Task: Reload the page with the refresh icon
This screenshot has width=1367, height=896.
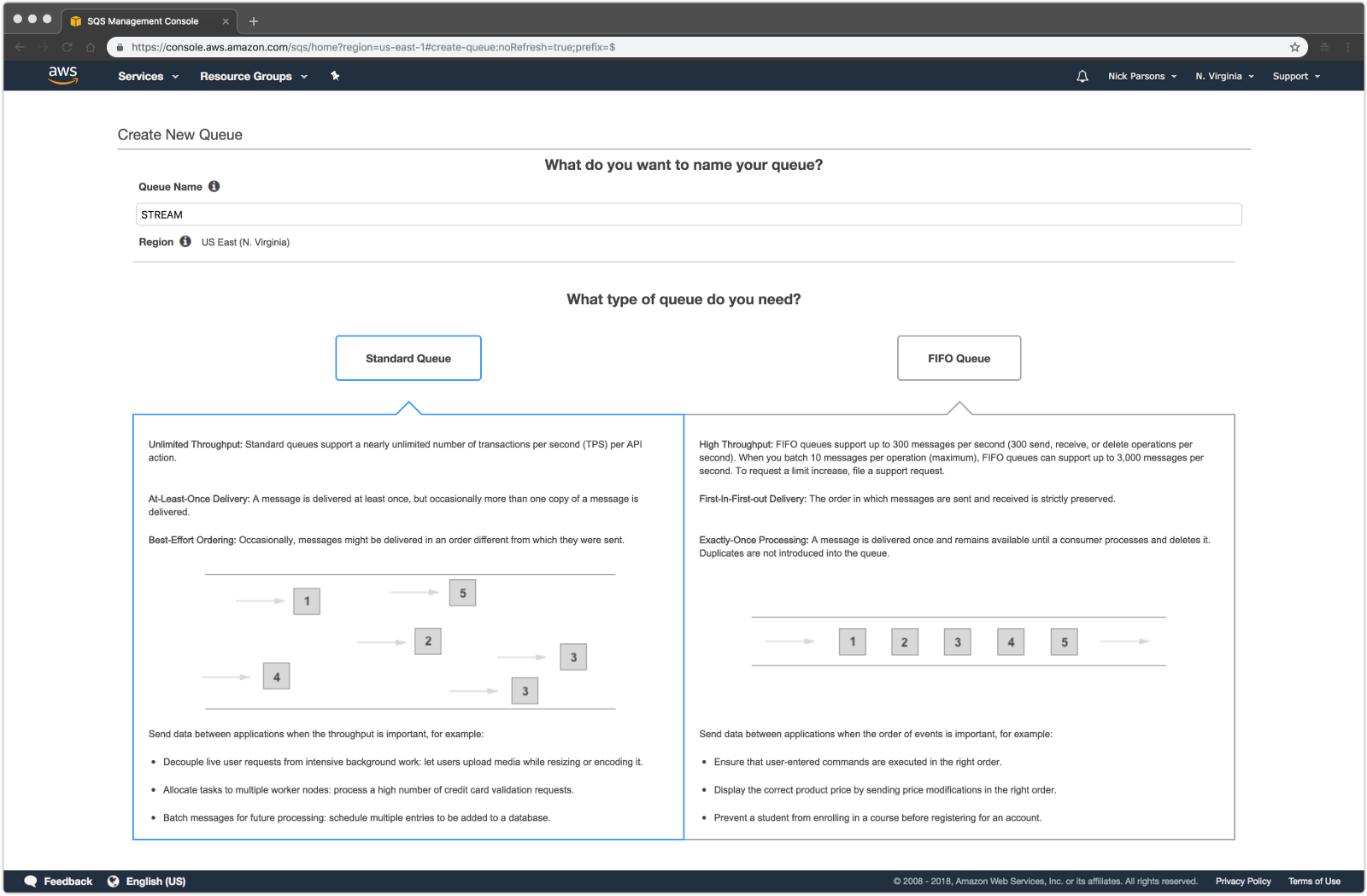Action: pos(67,47)
